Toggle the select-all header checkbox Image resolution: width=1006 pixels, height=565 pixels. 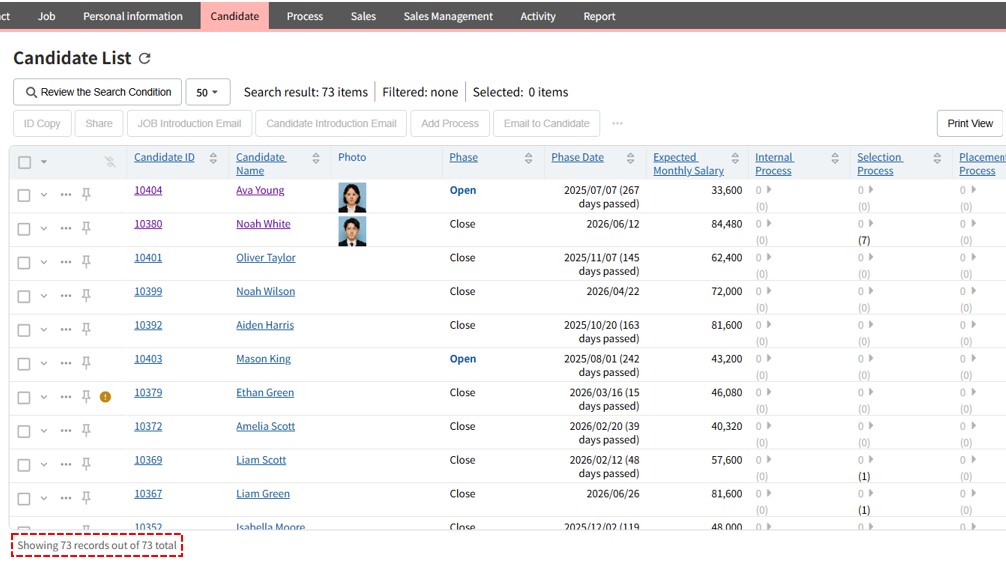coord(25,162)
